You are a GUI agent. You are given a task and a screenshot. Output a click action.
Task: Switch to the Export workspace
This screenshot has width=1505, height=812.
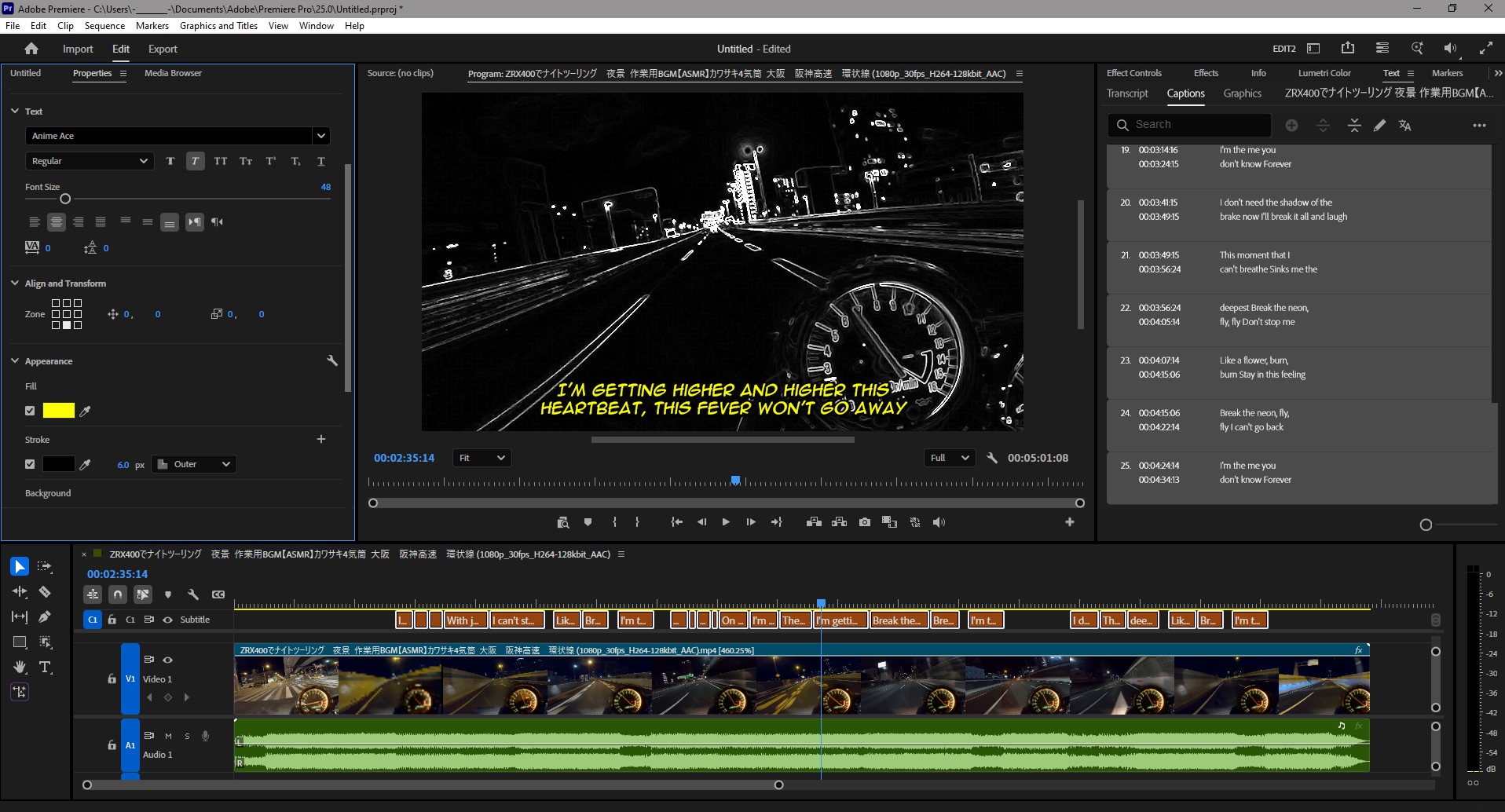point(163,49)
